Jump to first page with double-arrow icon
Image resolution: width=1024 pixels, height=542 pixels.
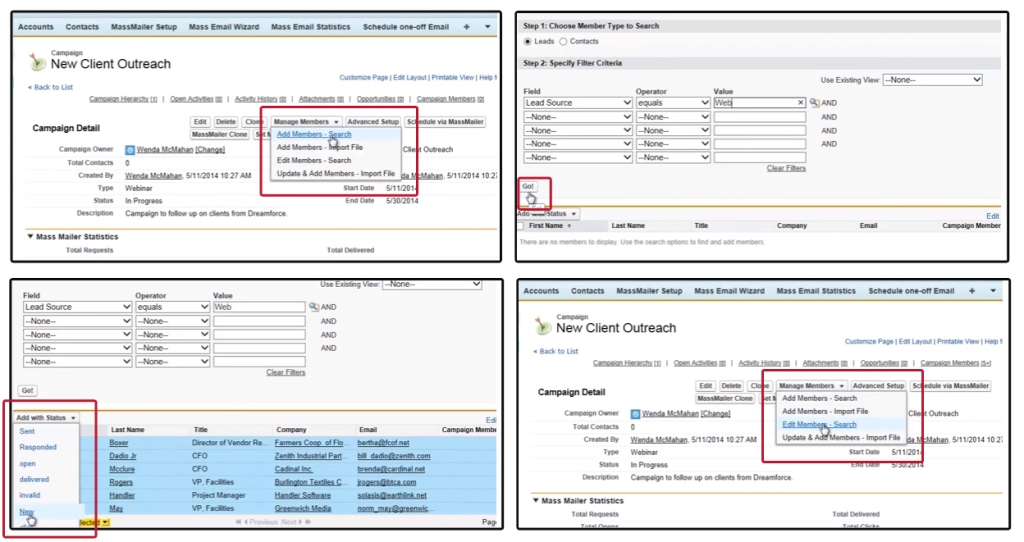click(x=238, y=522)
